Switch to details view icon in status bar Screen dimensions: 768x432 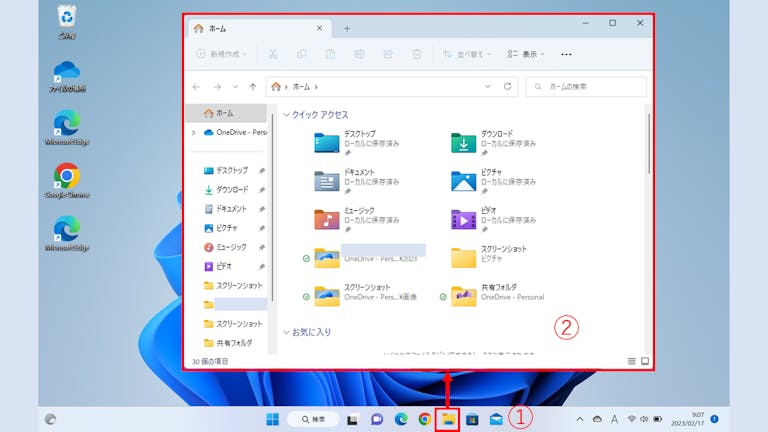(x=632, y=361)
